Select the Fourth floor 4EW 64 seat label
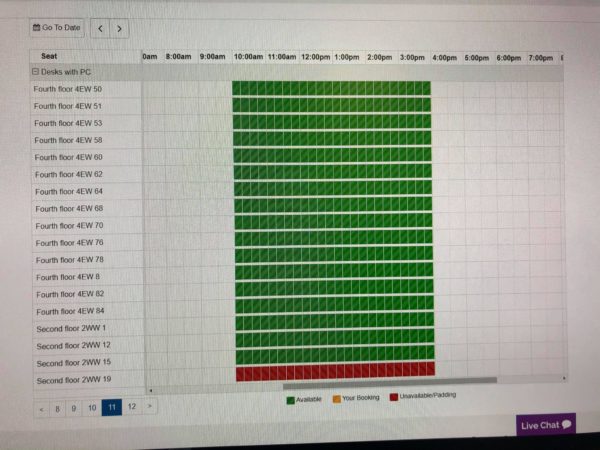This screenshot has width=600, height=450. [69, 191]
